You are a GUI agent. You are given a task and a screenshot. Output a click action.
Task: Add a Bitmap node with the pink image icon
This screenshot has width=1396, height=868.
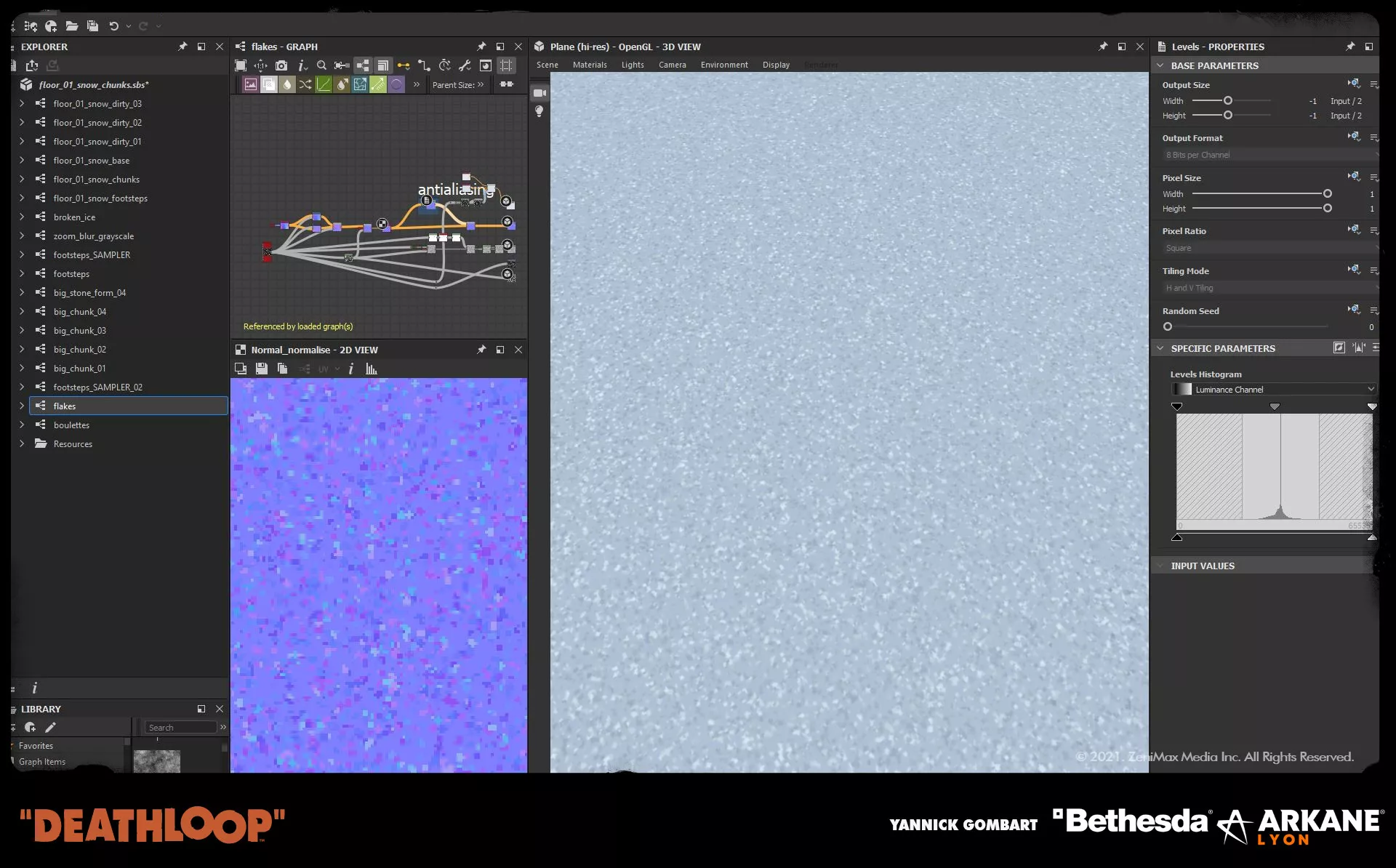tap(250, 84)
